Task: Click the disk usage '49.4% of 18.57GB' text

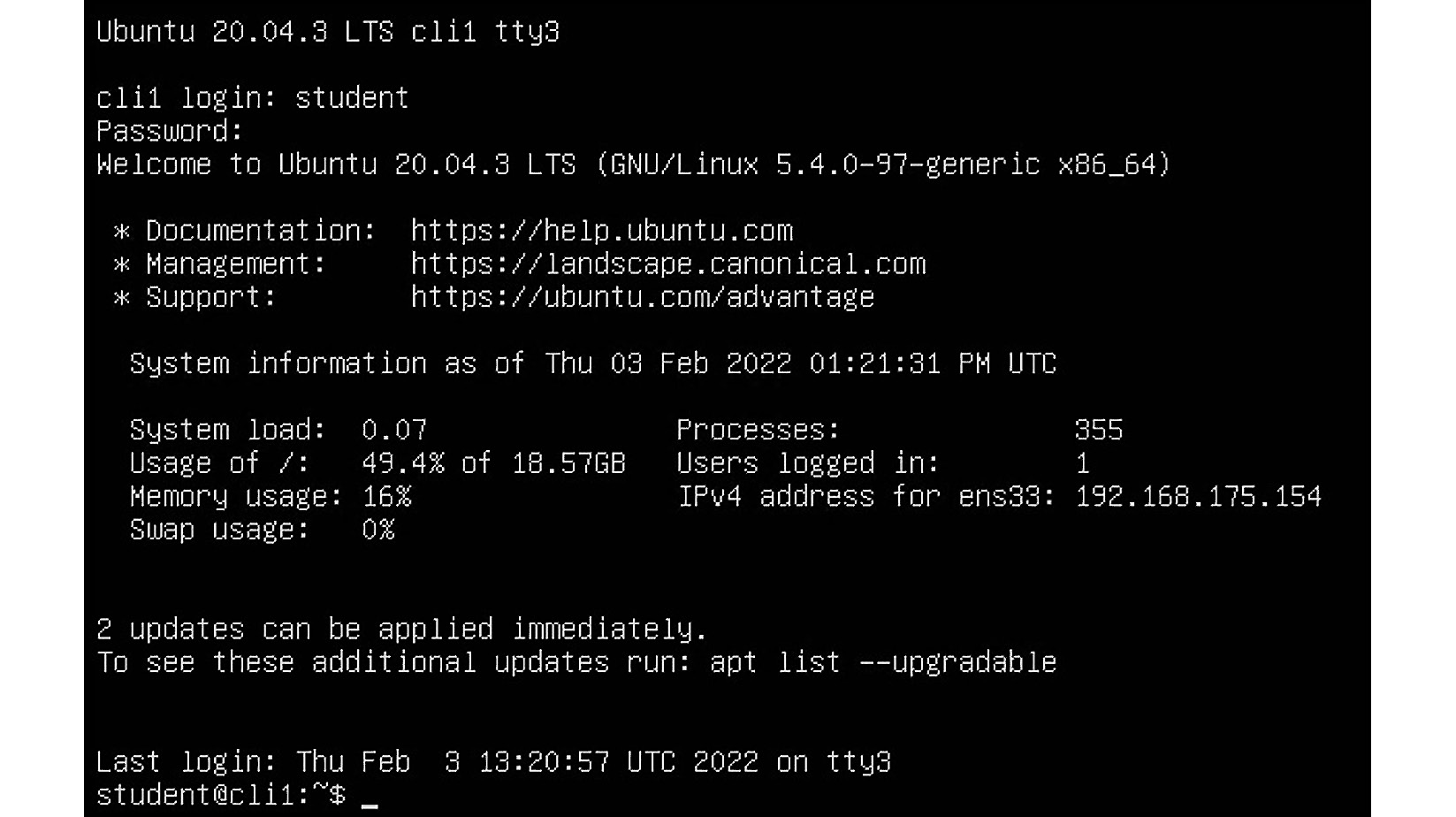Action: pos(493,463)
